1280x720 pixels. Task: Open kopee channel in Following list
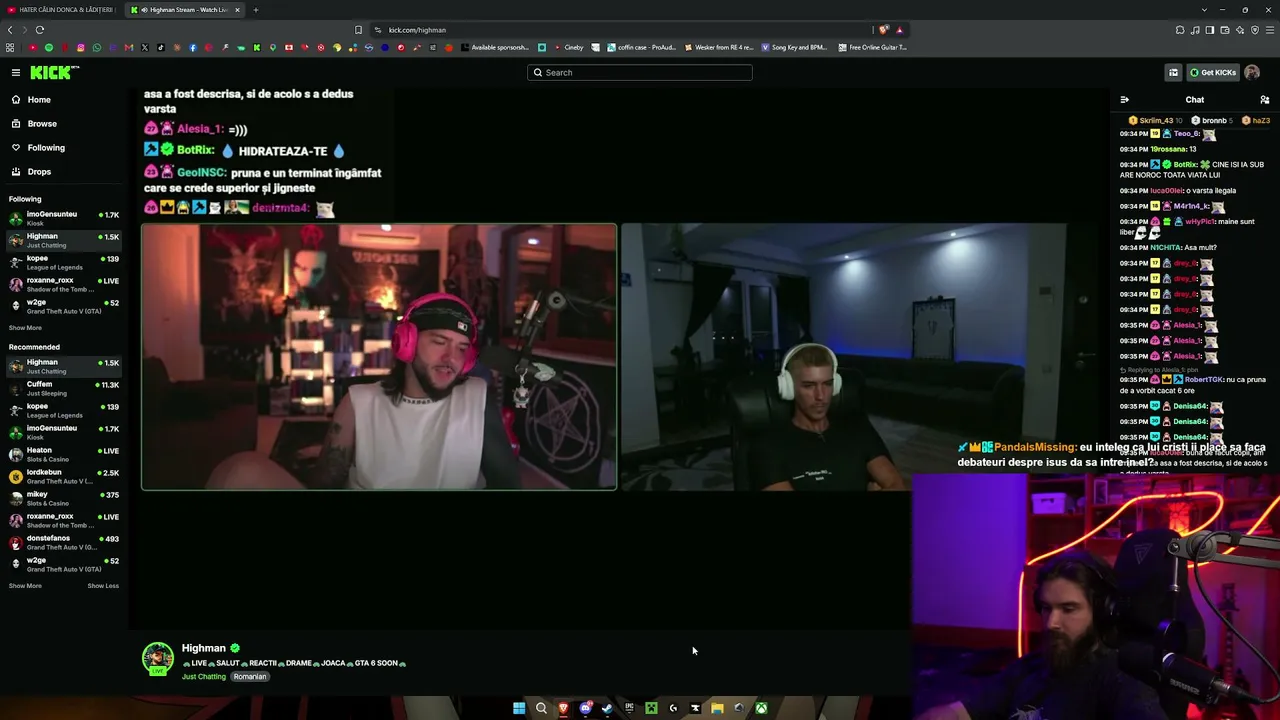(x=62, y=262)
